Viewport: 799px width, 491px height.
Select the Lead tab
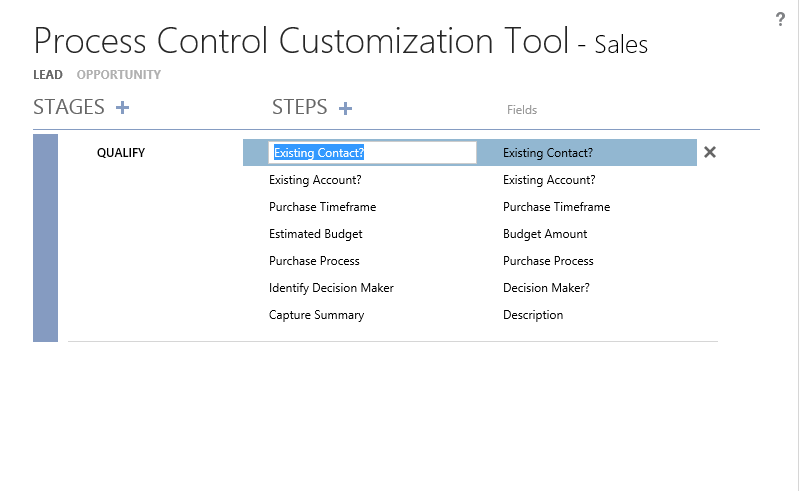click(47, 75)
